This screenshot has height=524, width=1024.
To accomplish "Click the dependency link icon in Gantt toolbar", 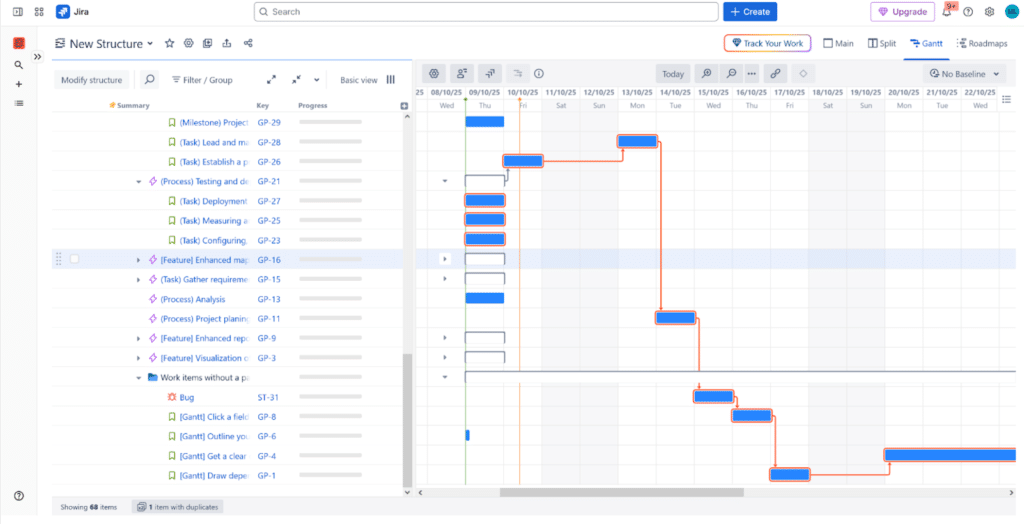I will click(x=775, y=74).
